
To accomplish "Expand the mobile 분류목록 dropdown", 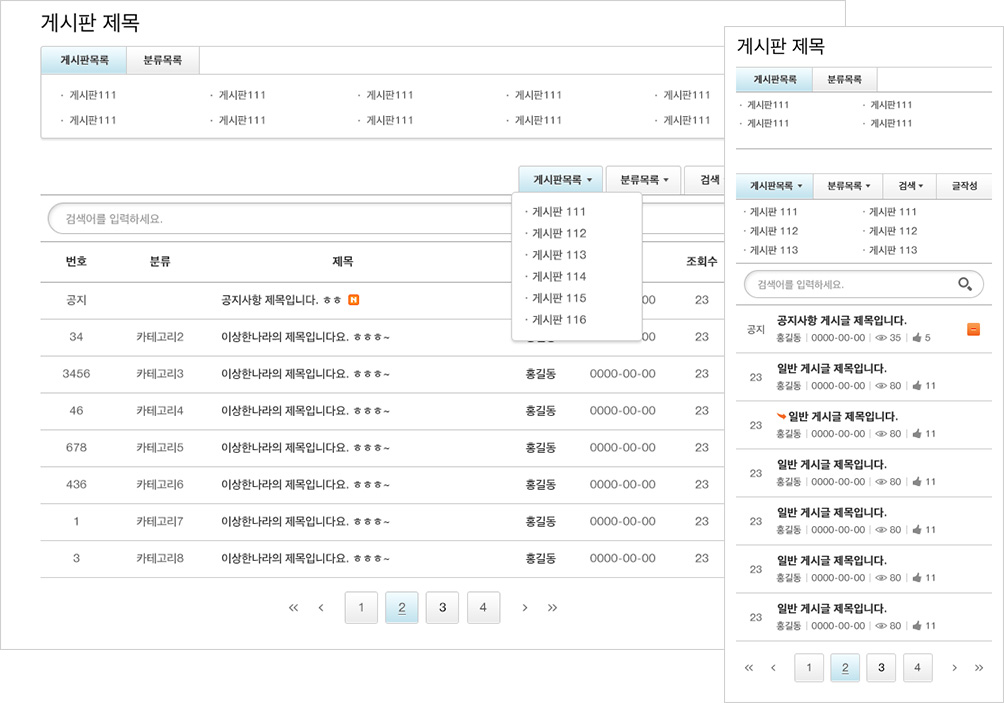I will pyautogui.click(x=844, y=186).
